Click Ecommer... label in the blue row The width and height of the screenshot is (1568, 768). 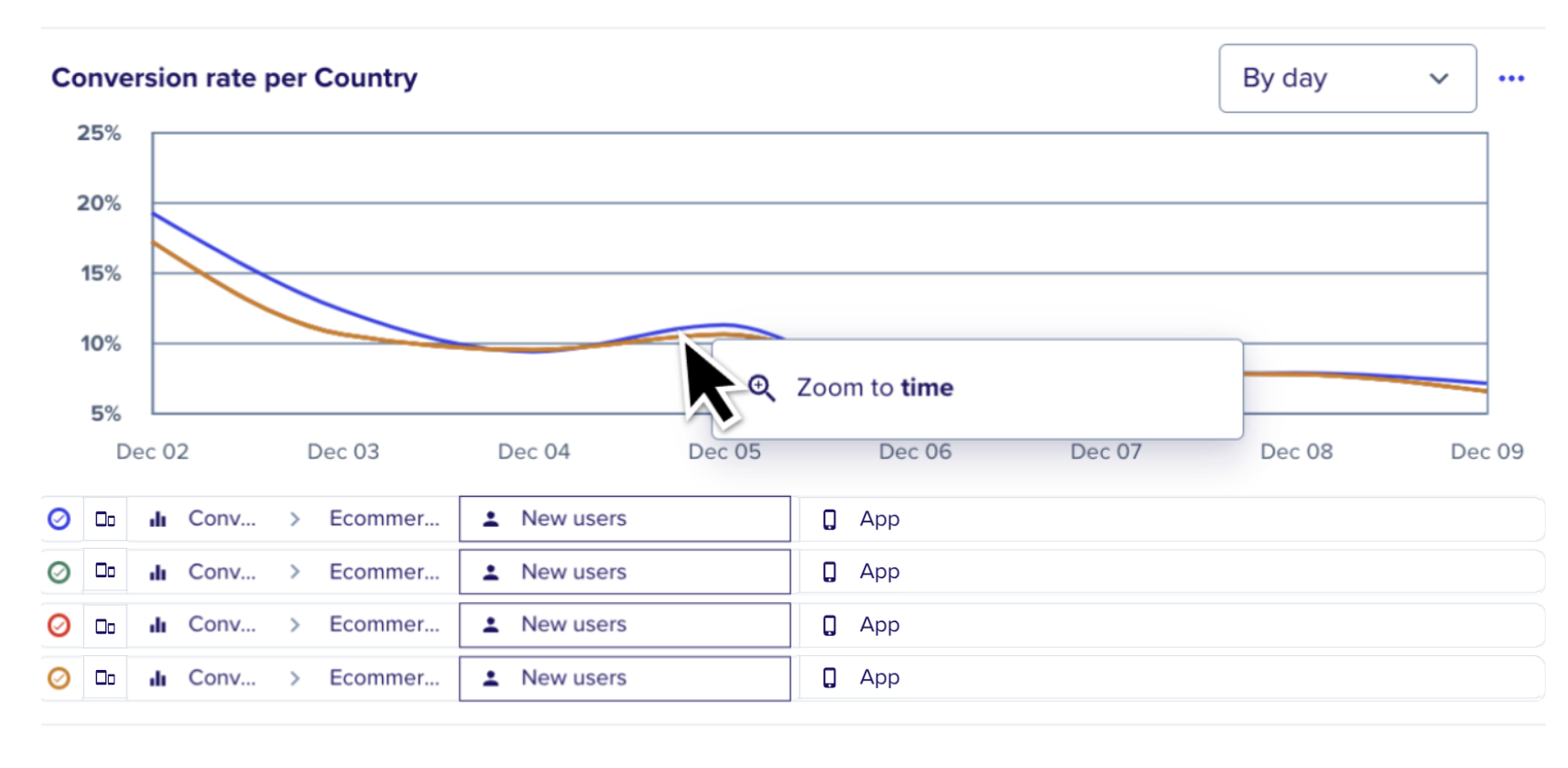point(384,519)
